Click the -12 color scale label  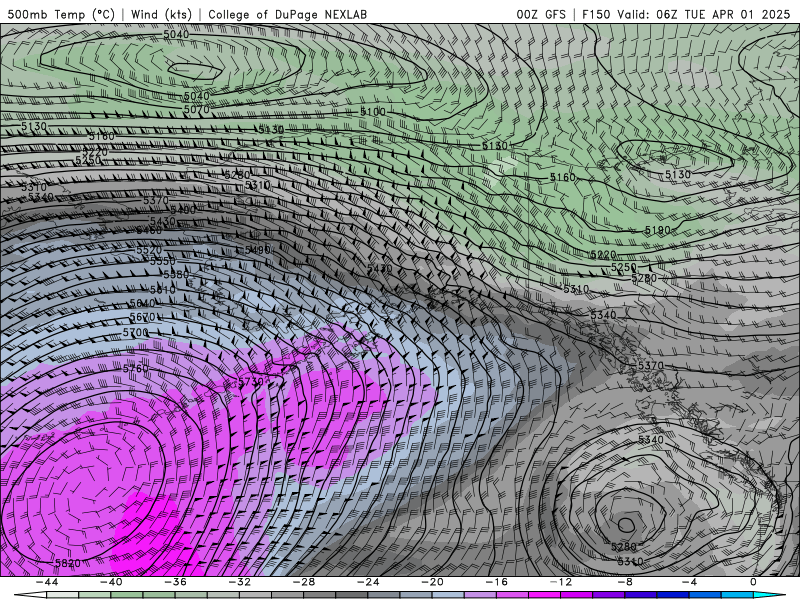click(x=561, y=582)
